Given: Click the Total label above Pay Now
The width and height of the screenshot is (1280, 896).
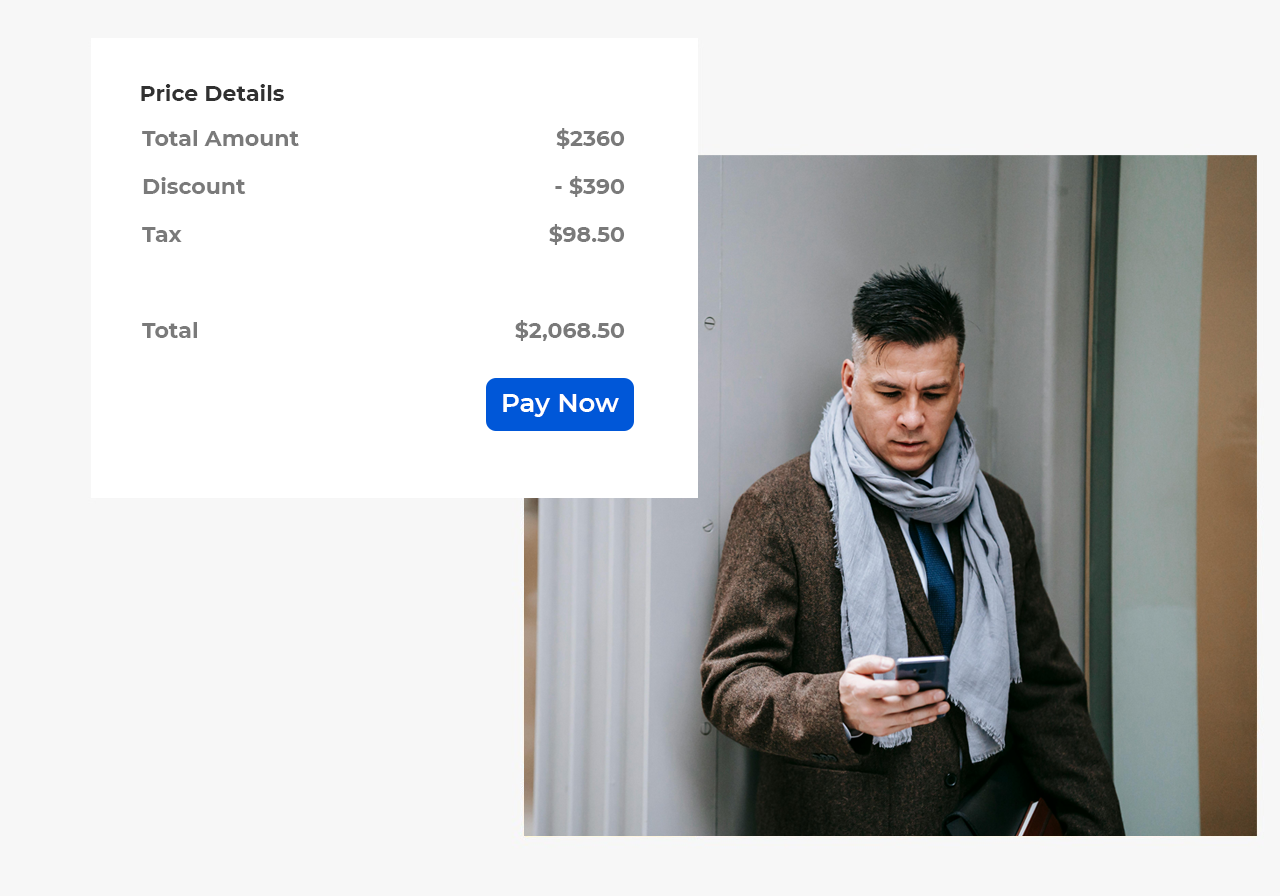Looking at the screenshot, I should [x=170, y=331].
